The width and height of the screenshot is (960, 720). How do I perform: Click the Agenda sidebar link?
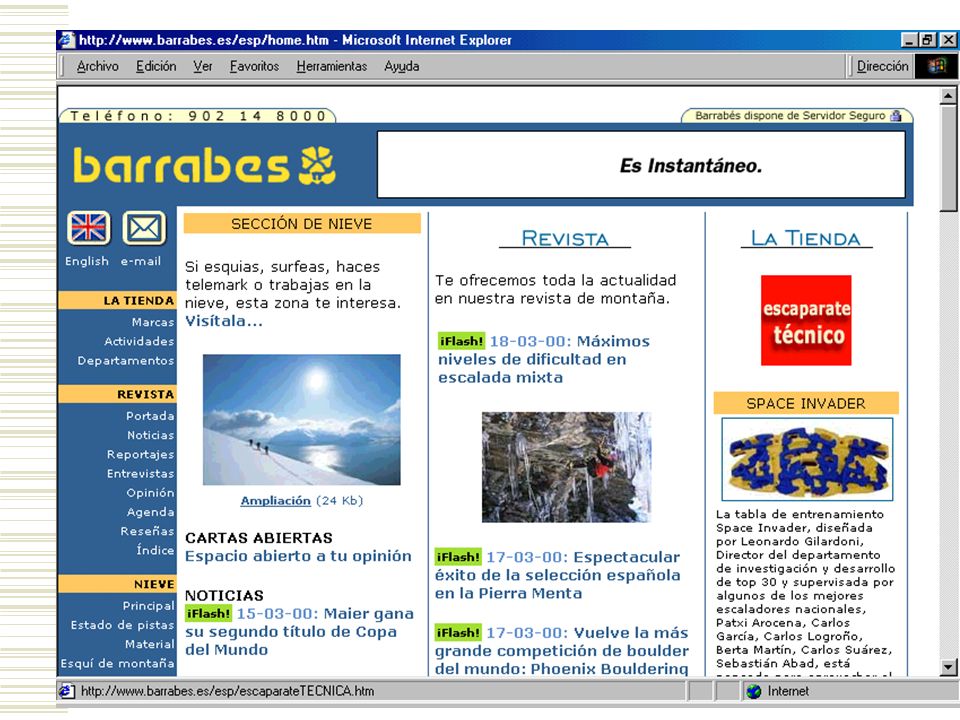click(150, 512)
